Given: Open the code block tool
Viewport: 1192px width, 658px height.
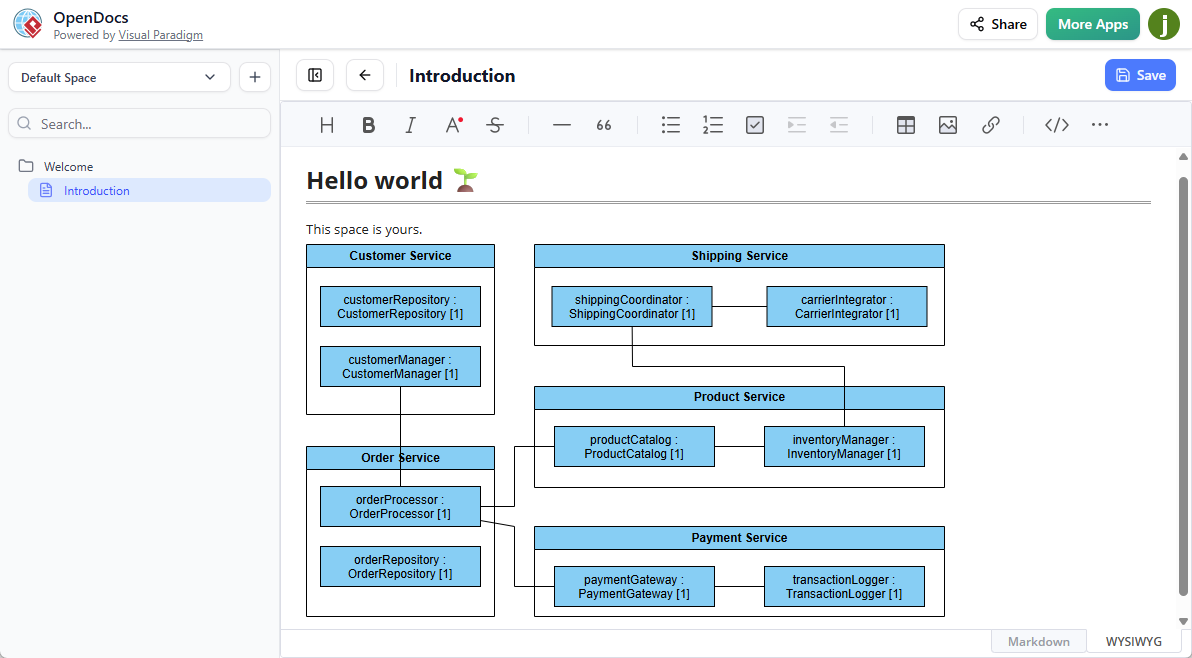Looking at the screenshot, I should 1056,124.
